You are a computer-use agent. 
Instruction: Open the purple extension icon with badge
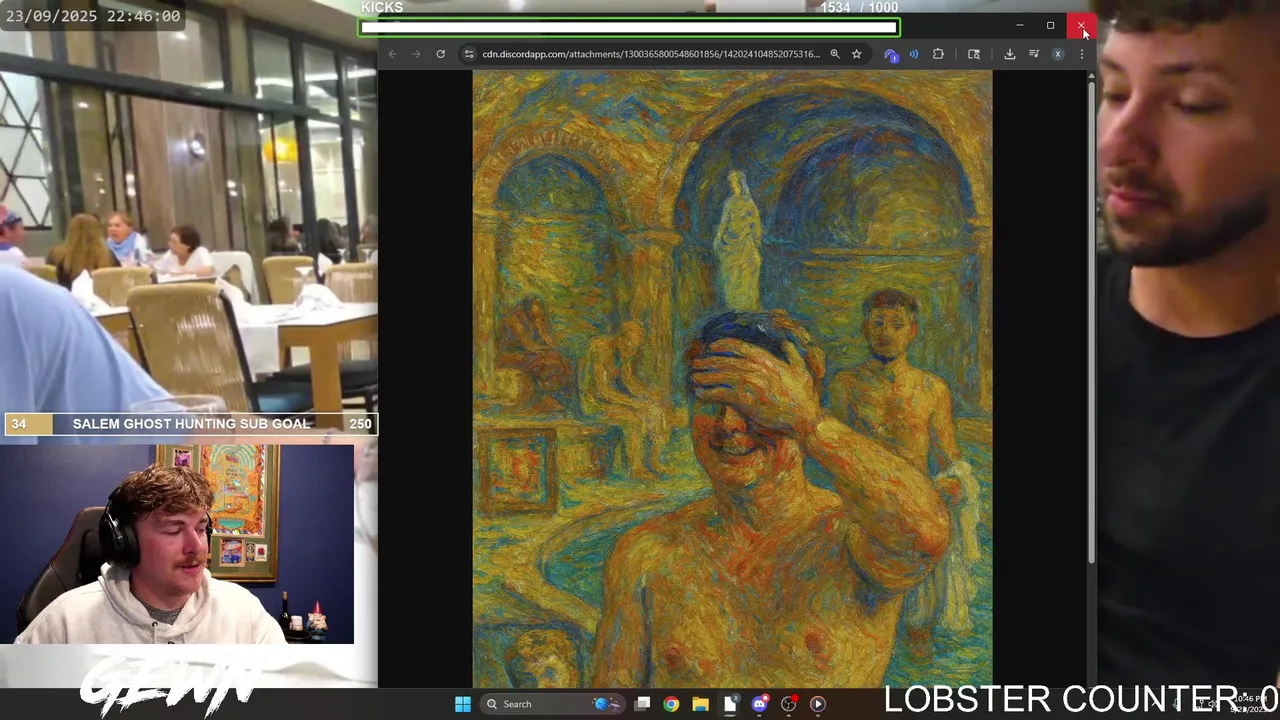click(x=891, y=55)
